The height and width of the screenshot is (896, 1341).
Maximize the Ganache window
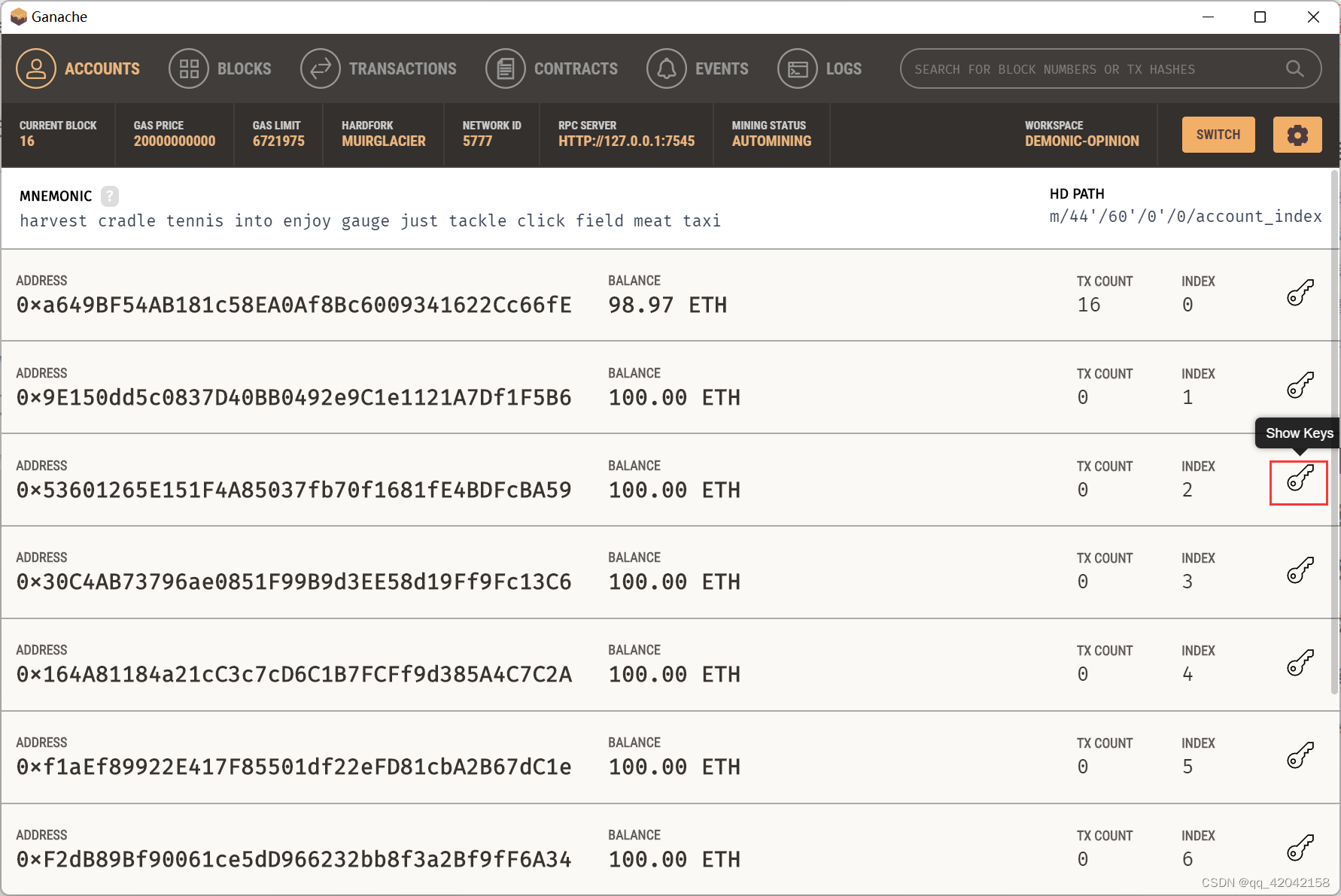click(x=1260, y=17)
